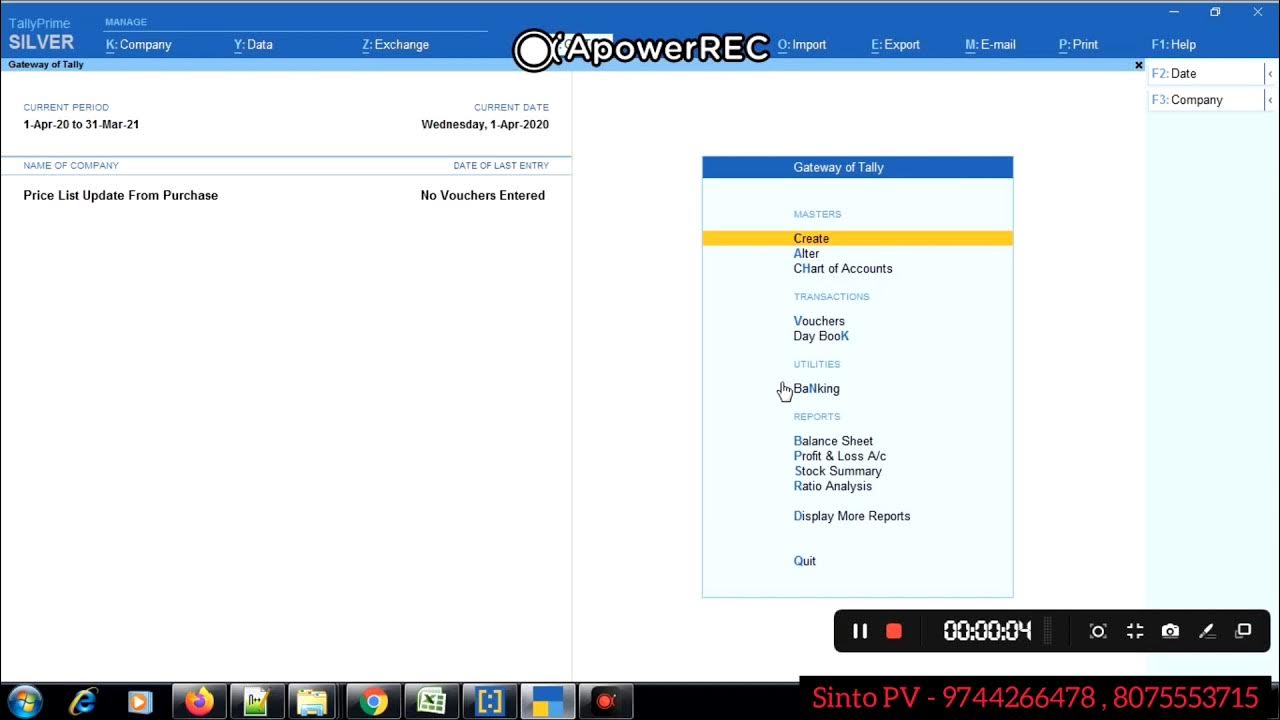Open the Y: Data menu

[253, 45]
